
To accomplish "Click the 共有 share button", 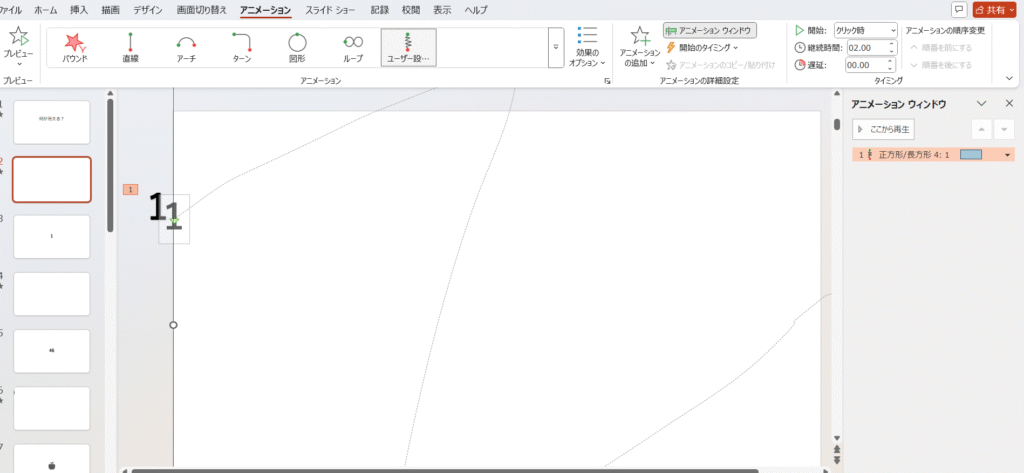I will coord(994,9).
